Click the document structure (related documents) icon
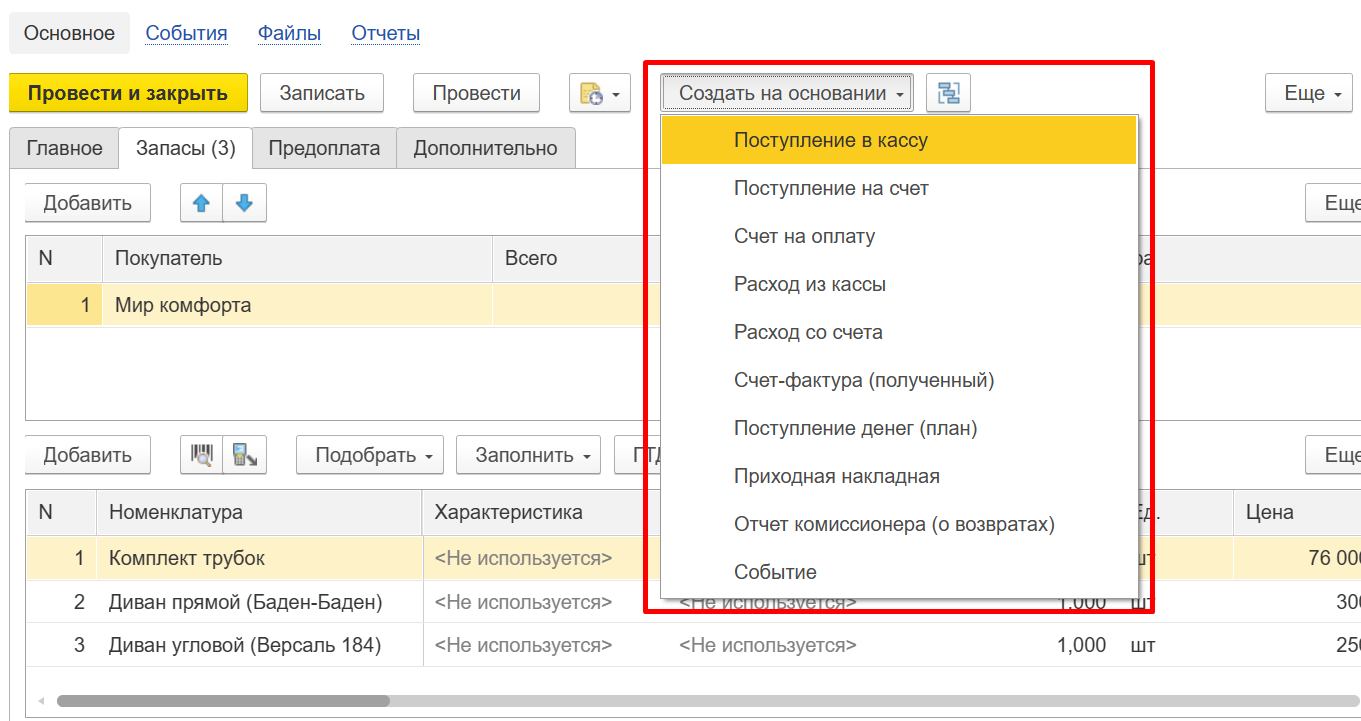 (x=948, y=94)
